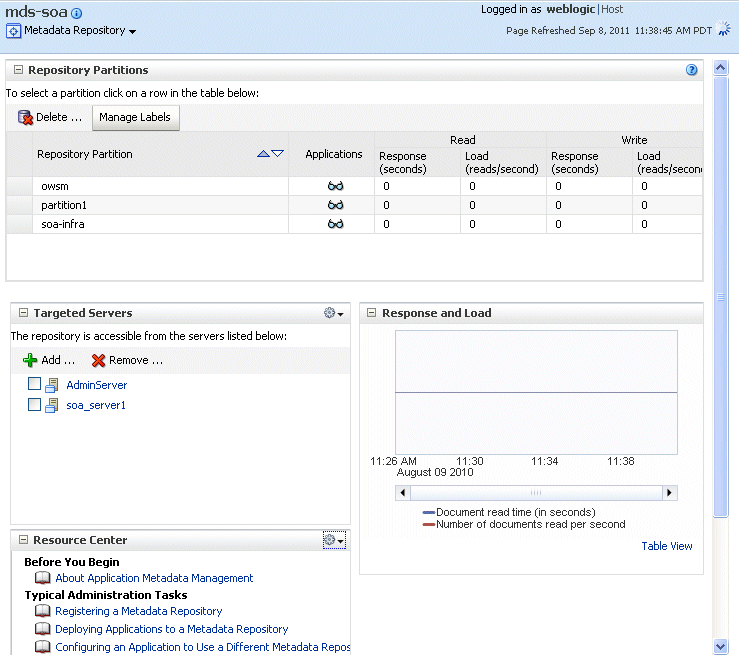
Task: Select the partition1 row
Action: (354, 205)
